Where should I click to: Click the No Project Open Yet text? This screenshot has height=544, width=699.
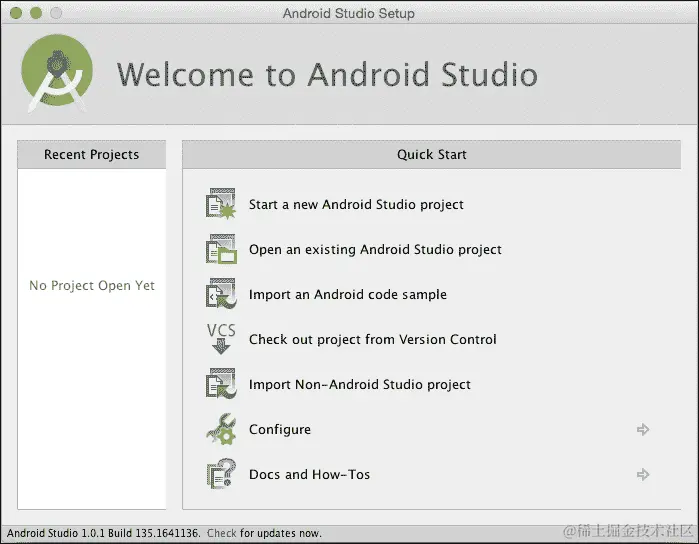tap(92, 285)
